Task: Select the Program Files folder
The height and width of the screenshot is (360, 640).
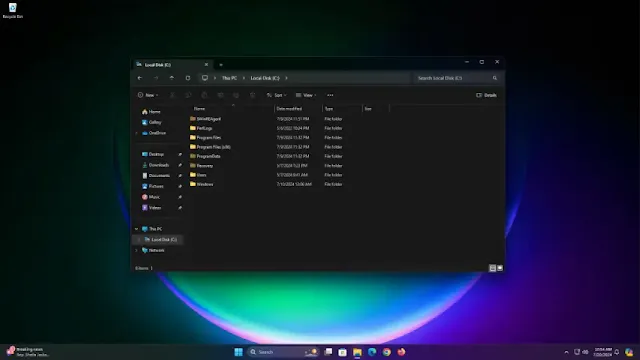Action: (205, 138)
